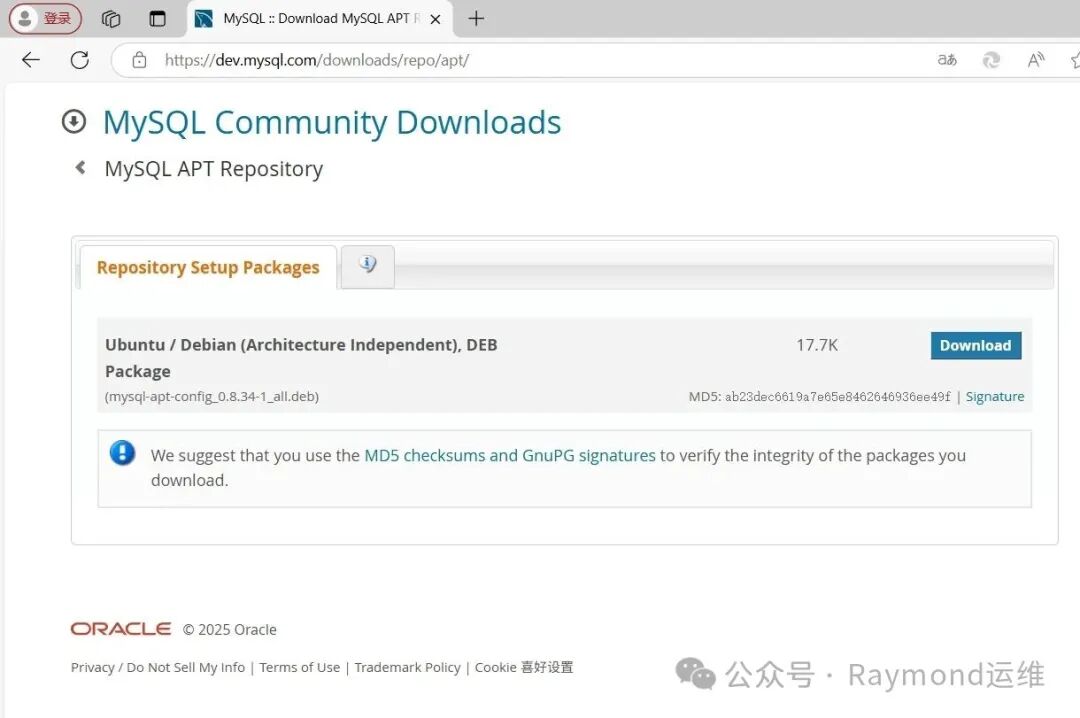
Task: Click the © 2025 Oracle text
Action: click(229, 629)
